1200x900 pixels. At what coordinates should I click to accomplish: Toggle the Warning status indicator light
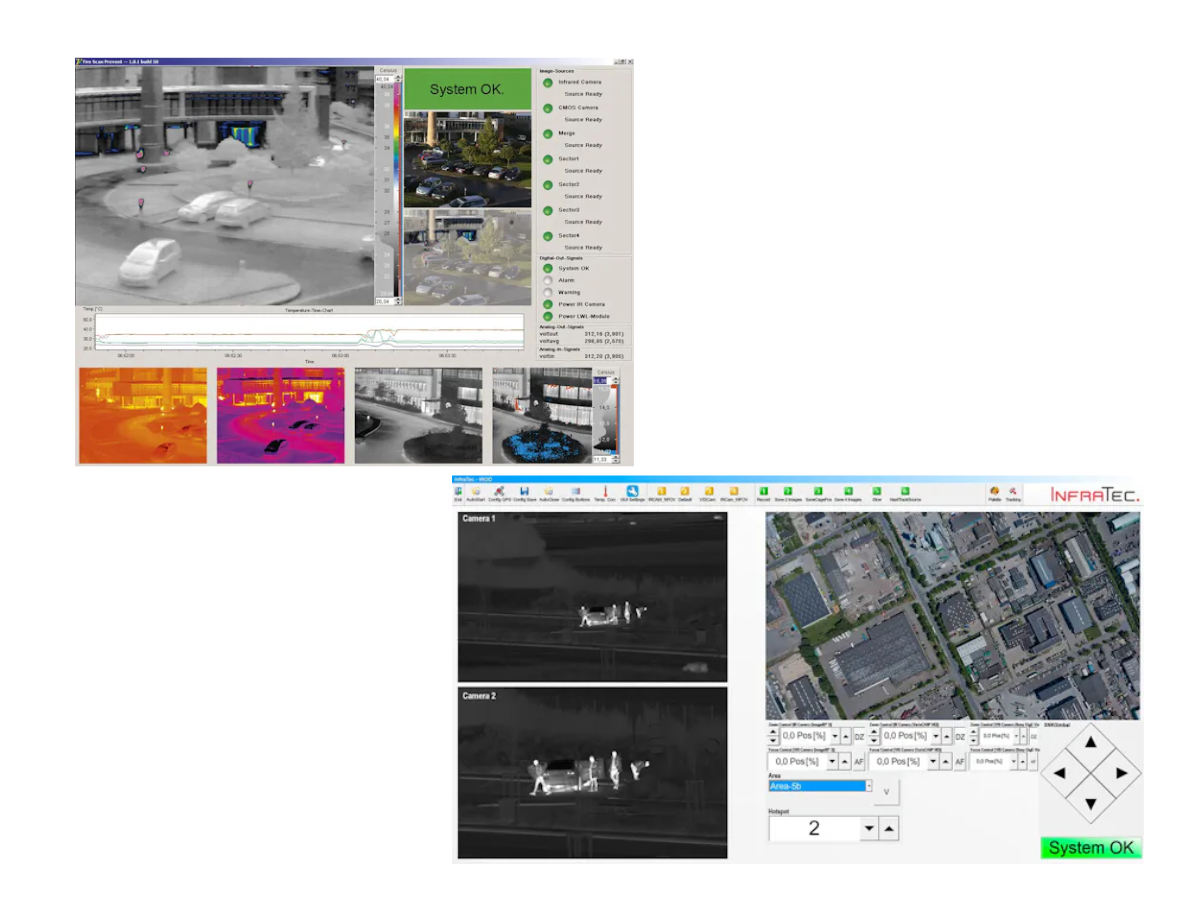click(548, 293)
